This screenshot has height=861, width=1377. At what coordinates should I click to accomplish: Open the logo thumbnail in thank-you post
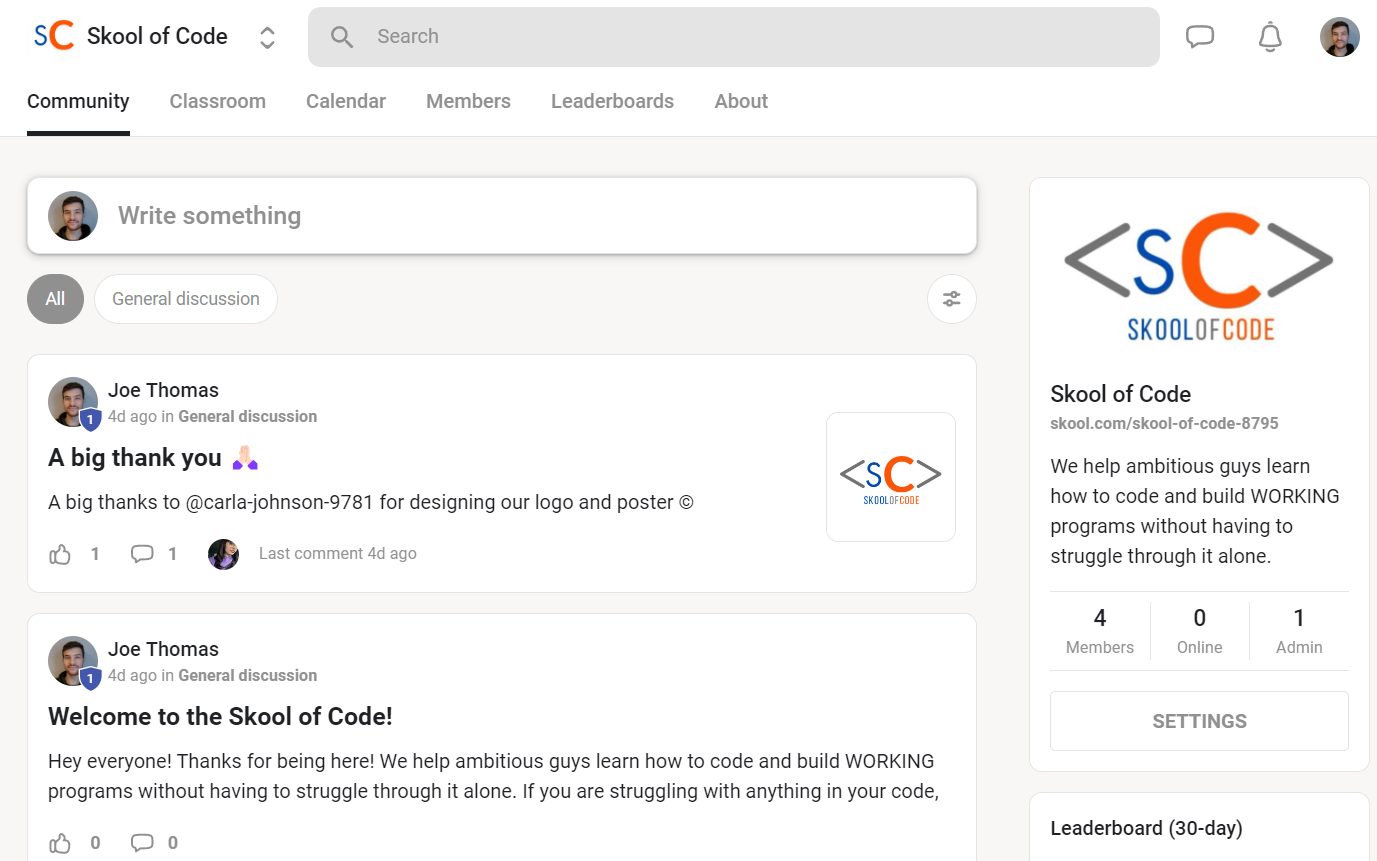click(x=891, y=477)
